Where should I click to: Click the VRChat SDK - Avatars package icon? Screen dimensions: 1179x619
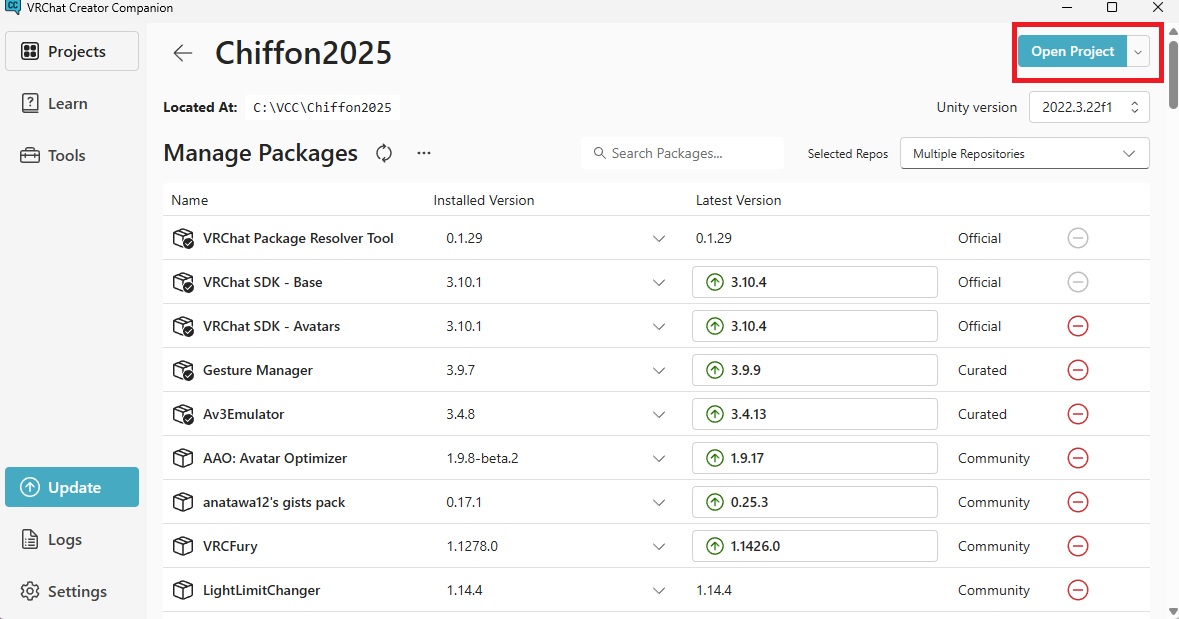[x=183, y=326]
